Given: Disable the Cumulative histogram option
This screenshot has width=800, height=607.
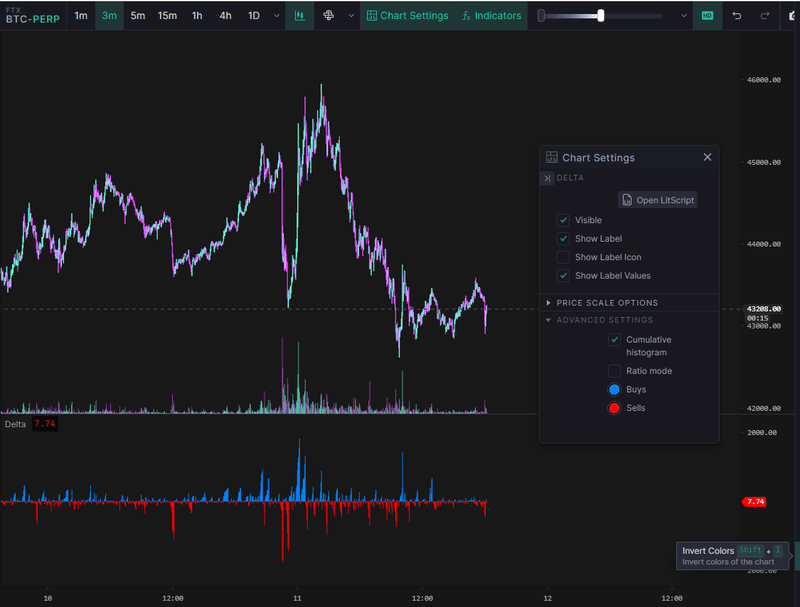Looking at the screenshot, I should coord(615,339).
